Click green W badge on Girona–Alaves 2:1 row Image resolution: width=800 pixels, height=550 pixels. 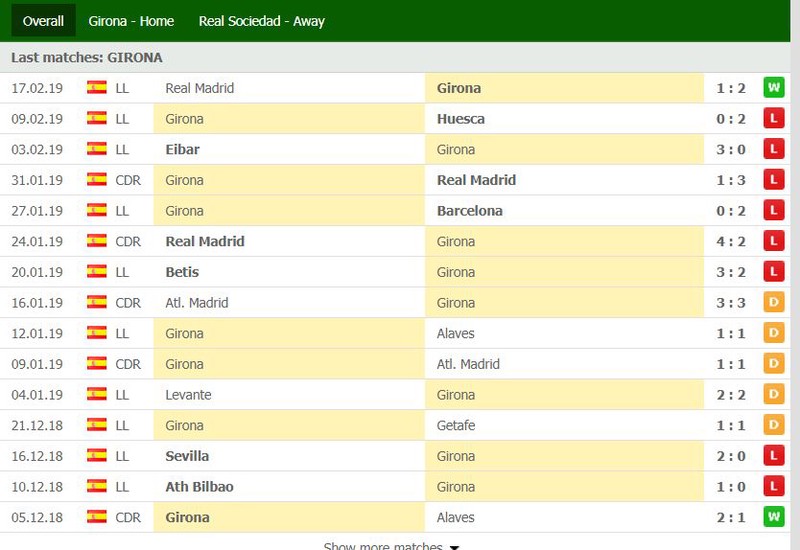[773, 517]
